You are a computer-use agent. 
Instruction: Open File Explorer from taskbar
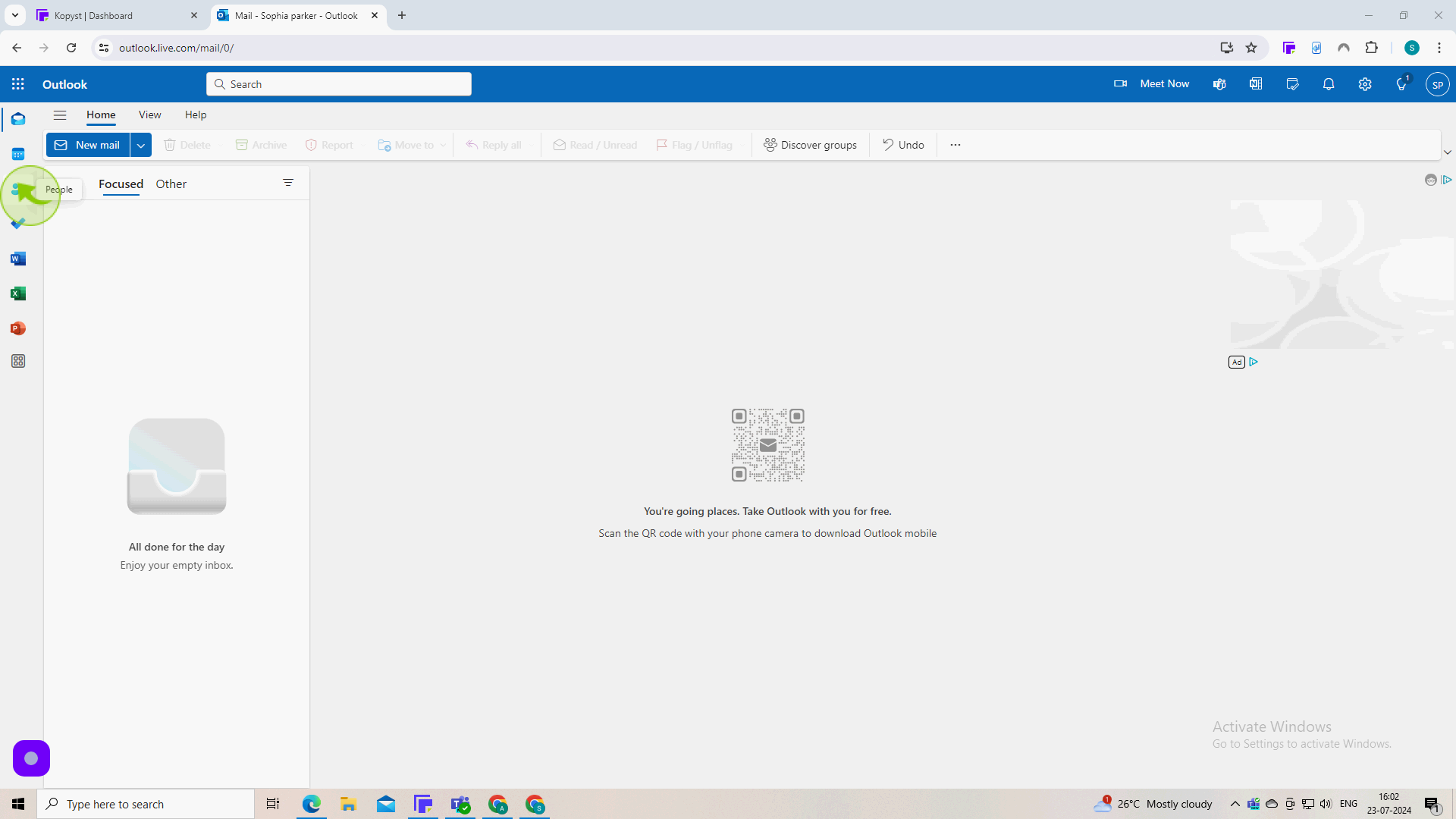[348, 804]
